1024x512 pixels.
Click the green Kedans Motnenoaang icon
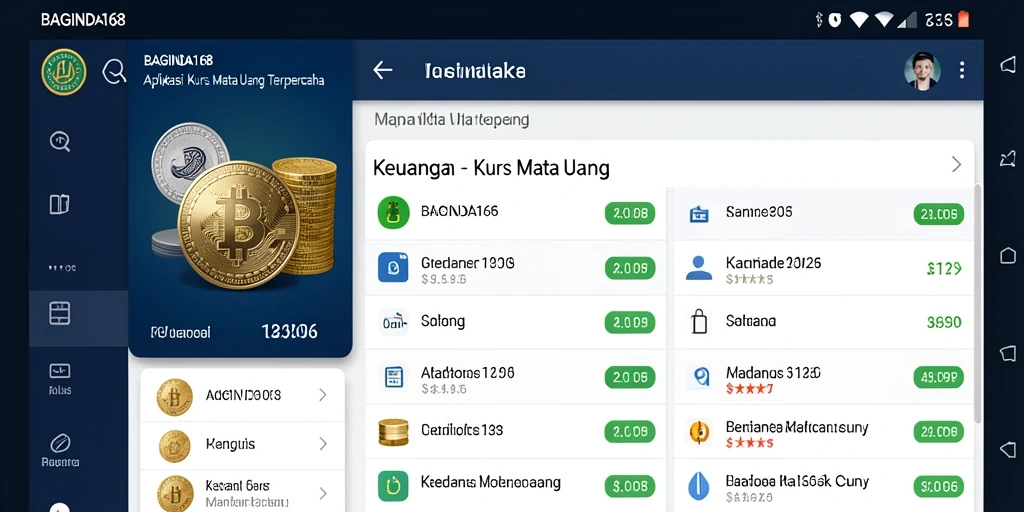point(393,486)
